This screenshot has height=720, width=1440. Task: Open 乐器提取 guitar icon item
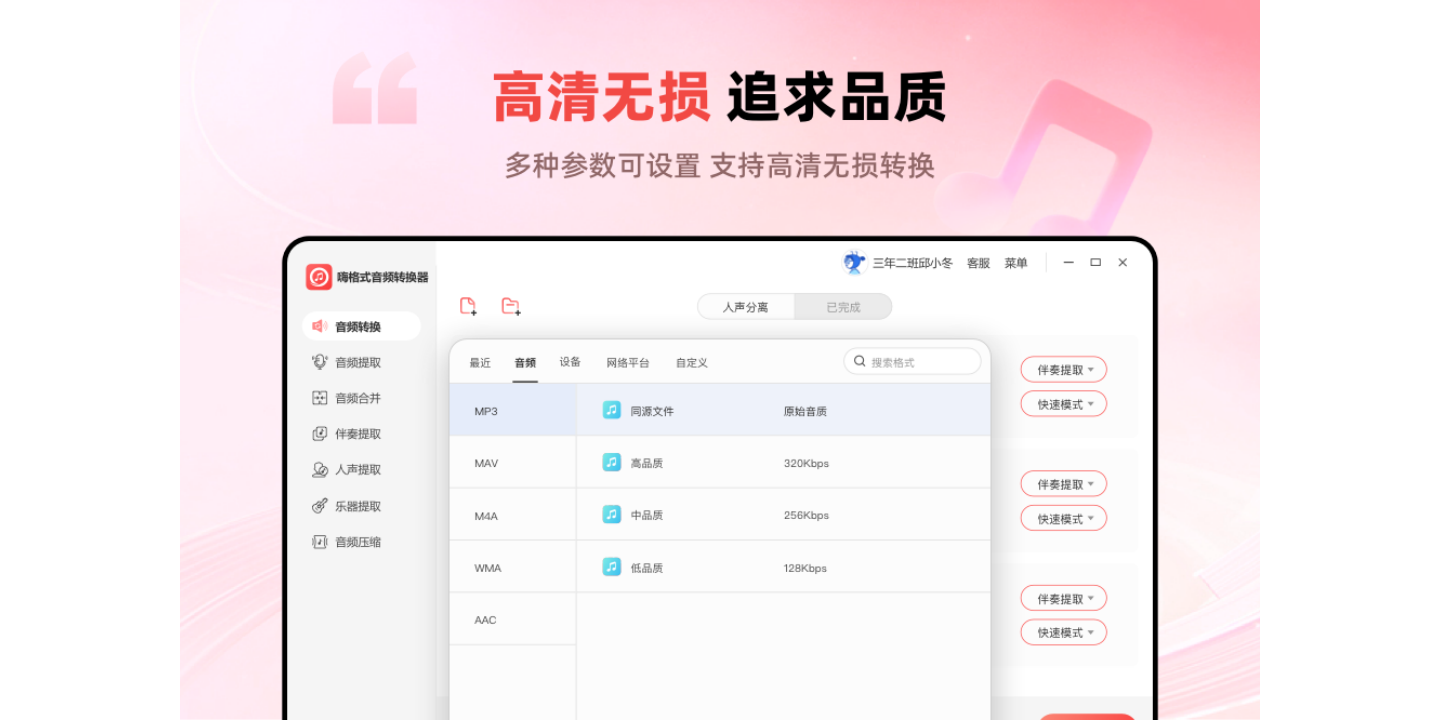[x=357, y=506]
